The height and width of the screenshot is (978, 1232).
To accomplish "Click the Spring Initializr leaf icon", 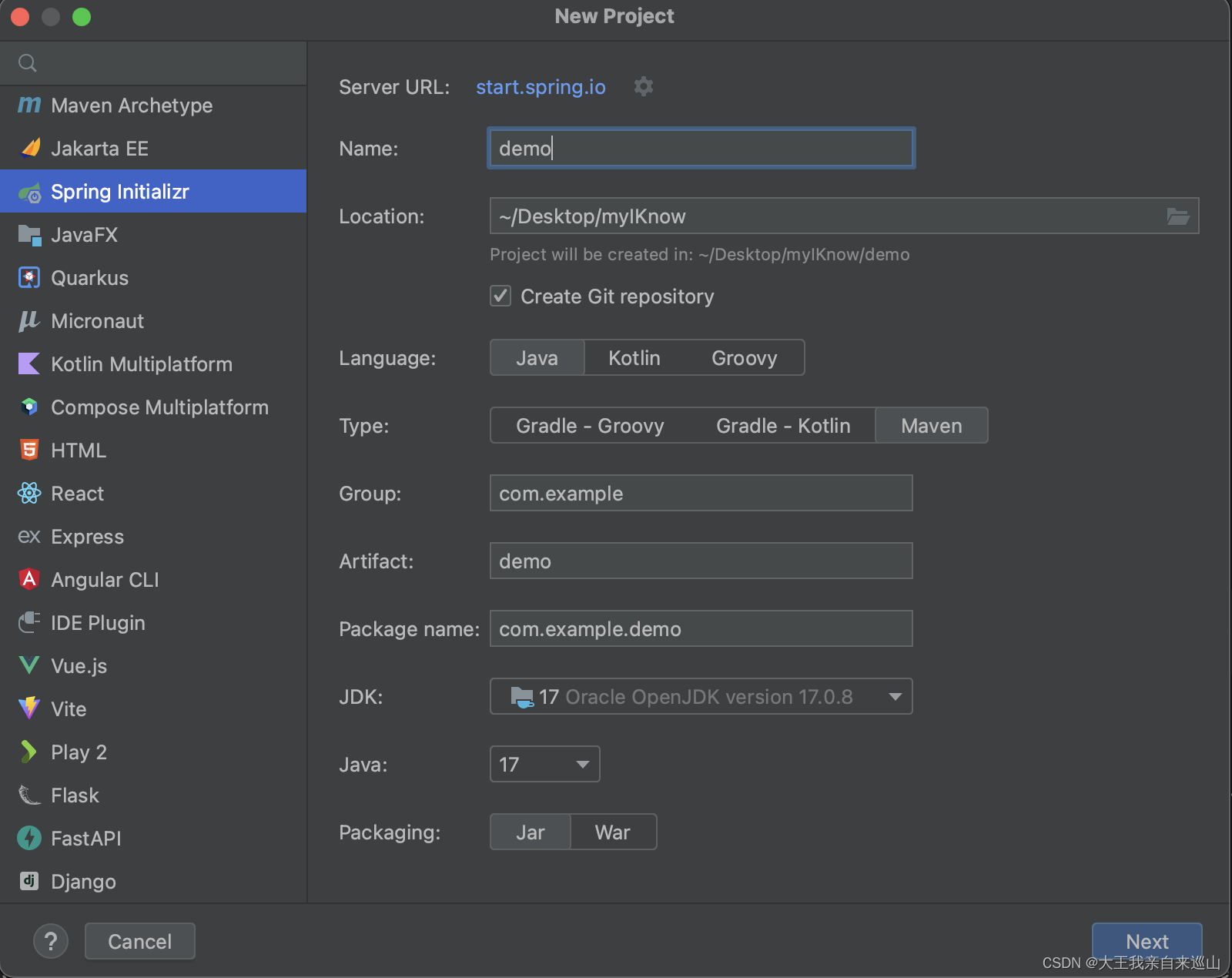I will [29, 192].
